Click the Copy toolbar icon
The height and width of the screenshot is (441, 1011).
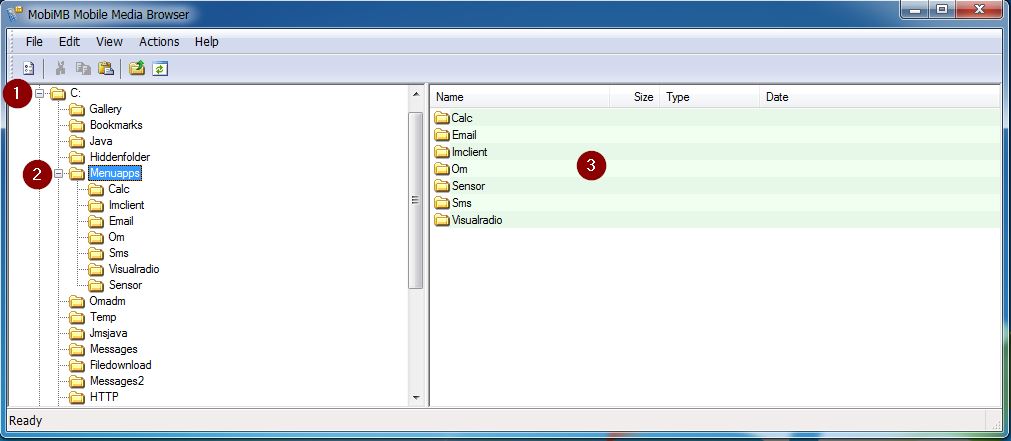pyautogui.click(x=83, y=68)
